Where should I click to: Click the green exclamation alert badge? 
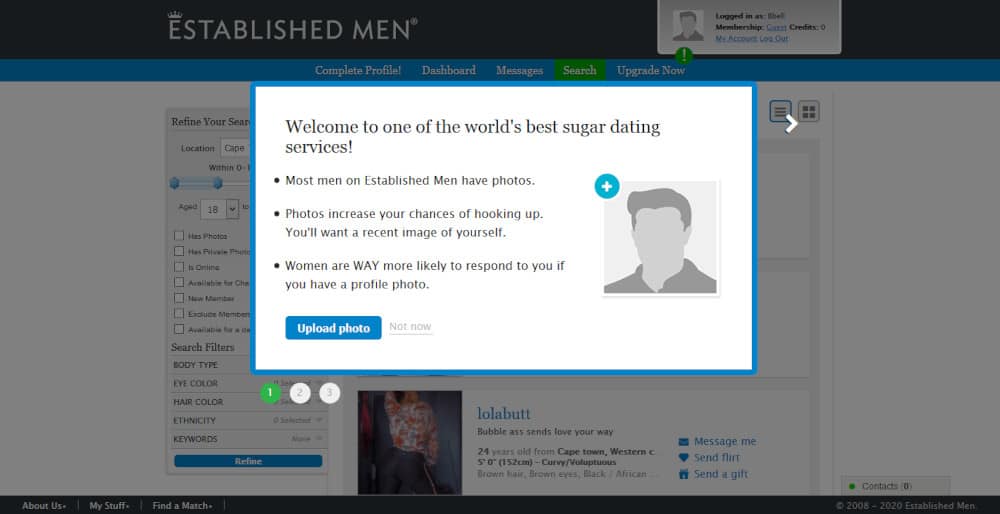pyautogui.click(x=684, y=55)
